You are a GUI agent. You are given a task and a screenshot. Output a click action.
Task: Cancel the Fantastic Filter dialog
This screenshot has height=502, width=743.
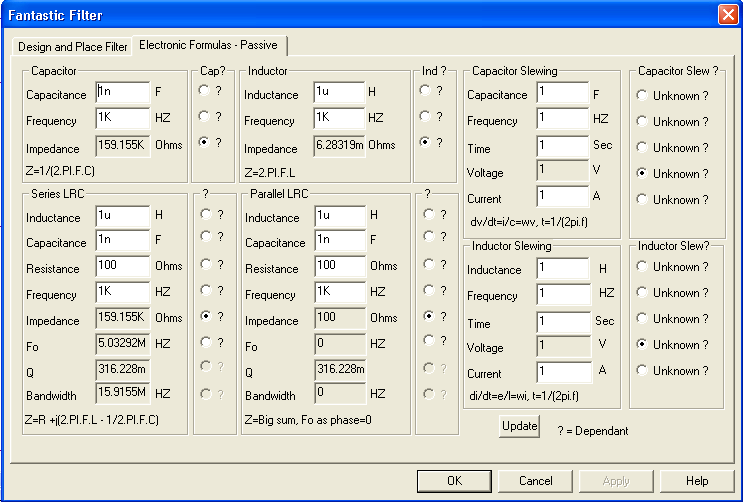click(535, 481)
